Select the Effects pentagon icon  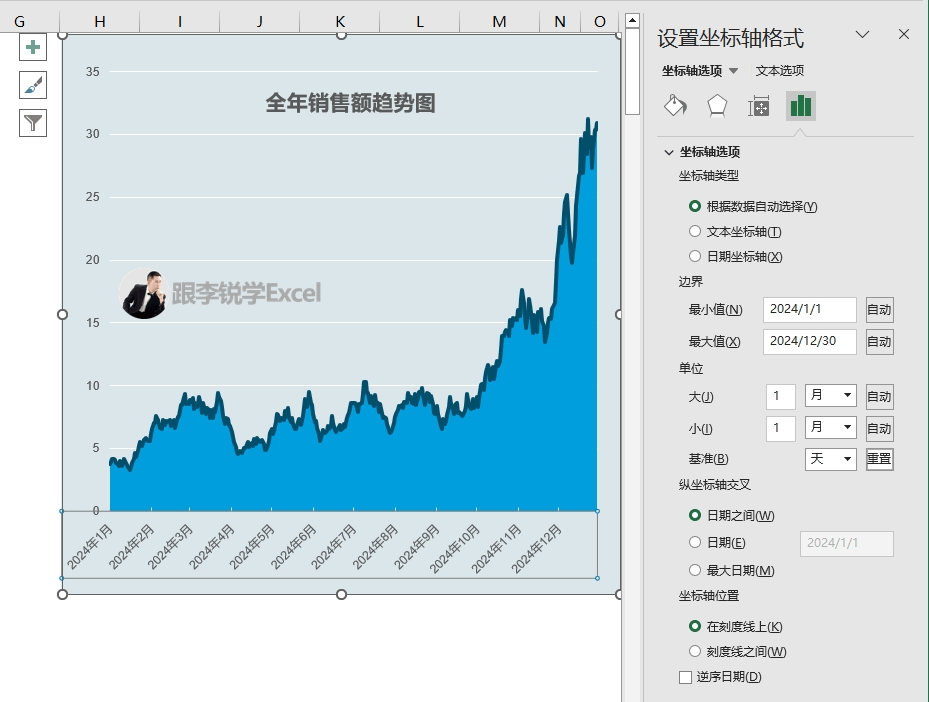tap(717, 106)
